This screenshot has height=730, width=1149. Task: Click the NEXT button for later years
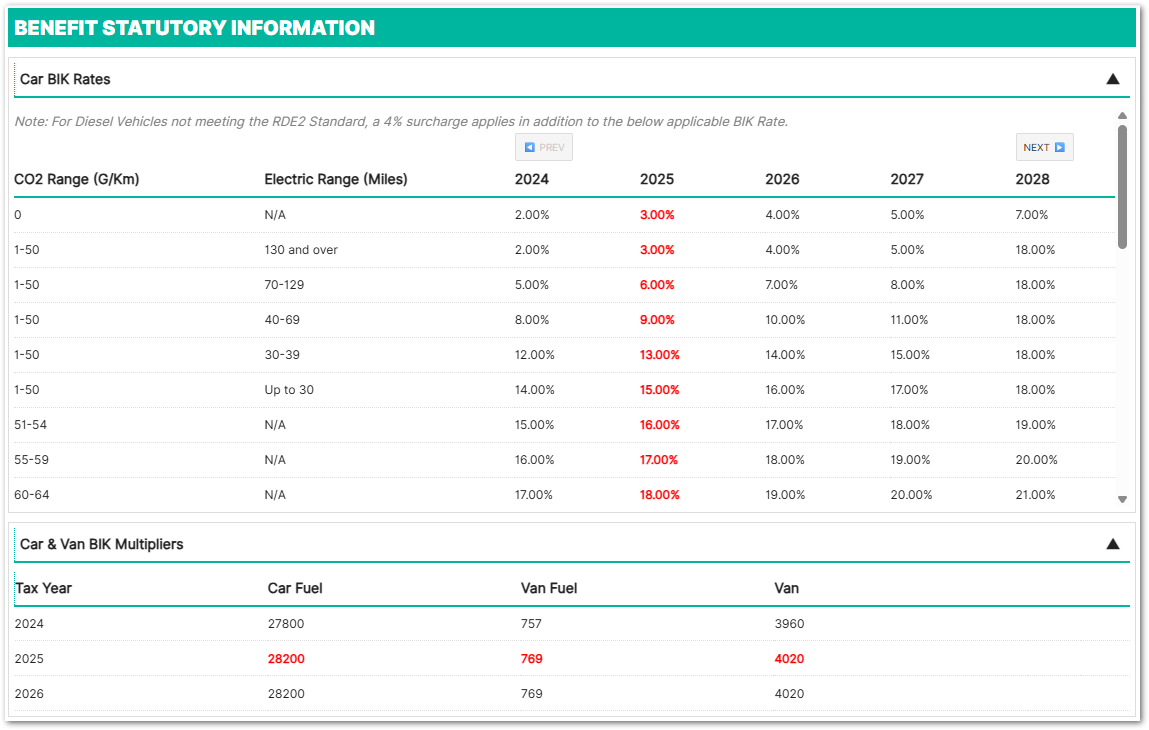tap(1044, 147)
